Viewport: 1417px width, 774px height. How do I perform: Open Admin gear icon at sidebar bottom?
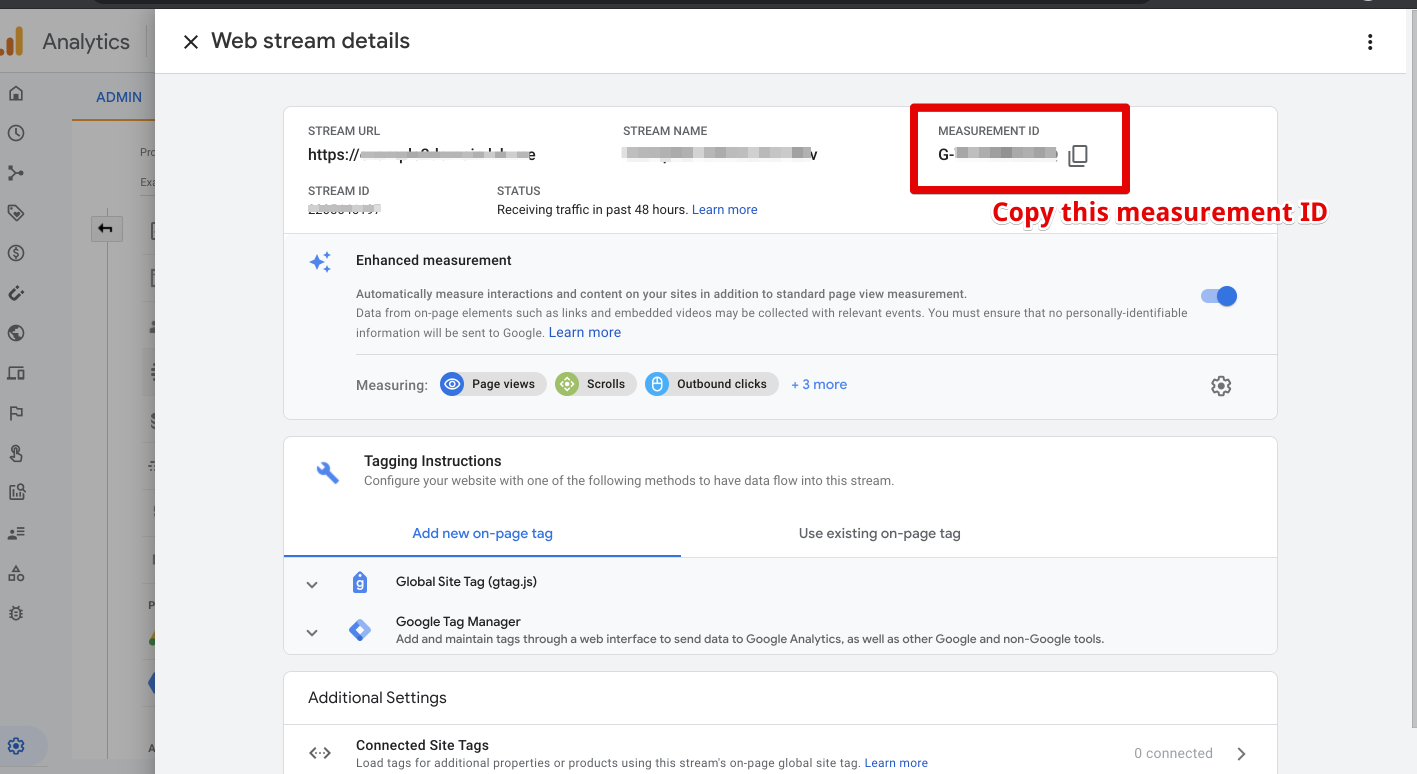(x=16, y=746)
